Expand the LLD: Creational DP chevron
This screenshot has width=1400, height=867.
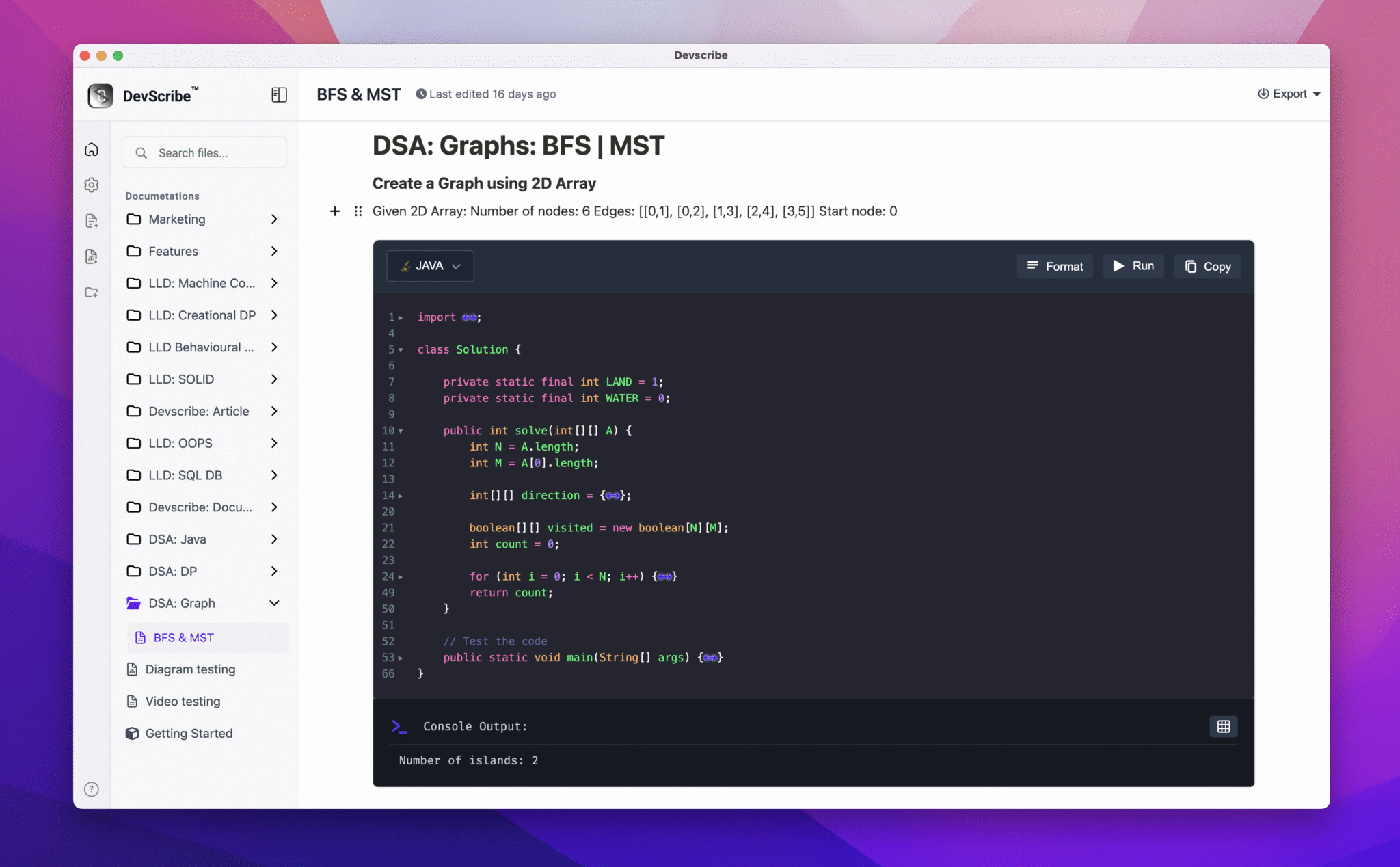[x=274, y=315]
